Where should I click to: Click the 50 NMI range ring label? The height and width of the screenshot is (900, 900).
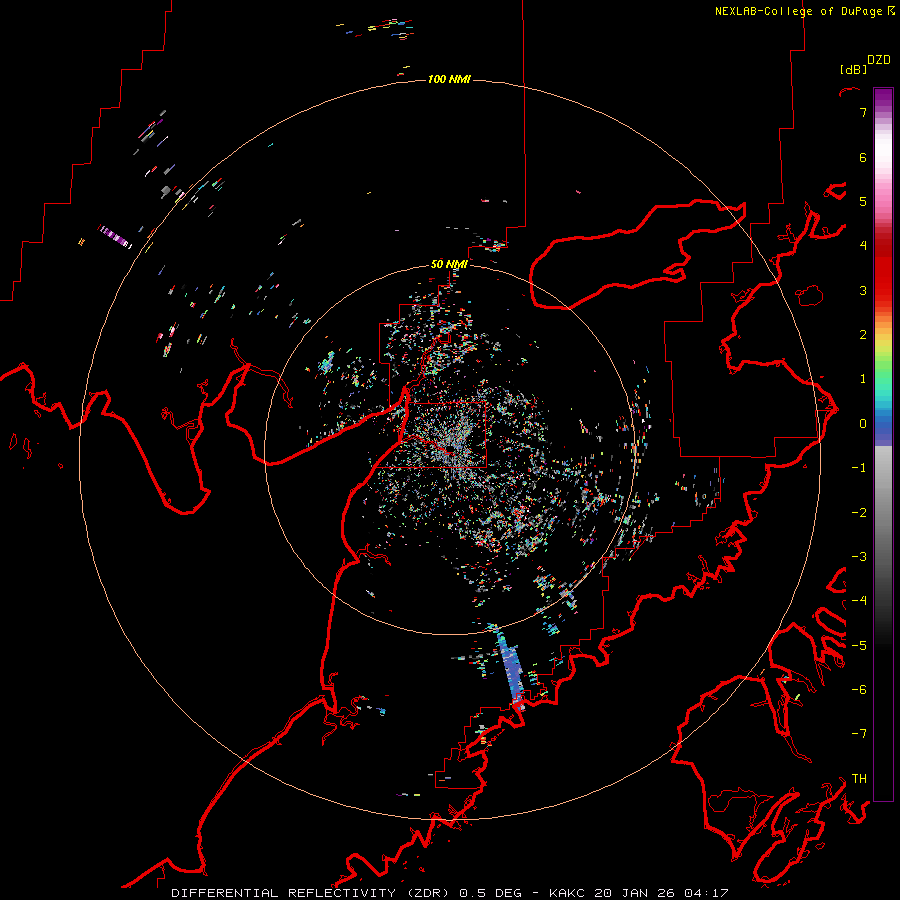point(449,264)
